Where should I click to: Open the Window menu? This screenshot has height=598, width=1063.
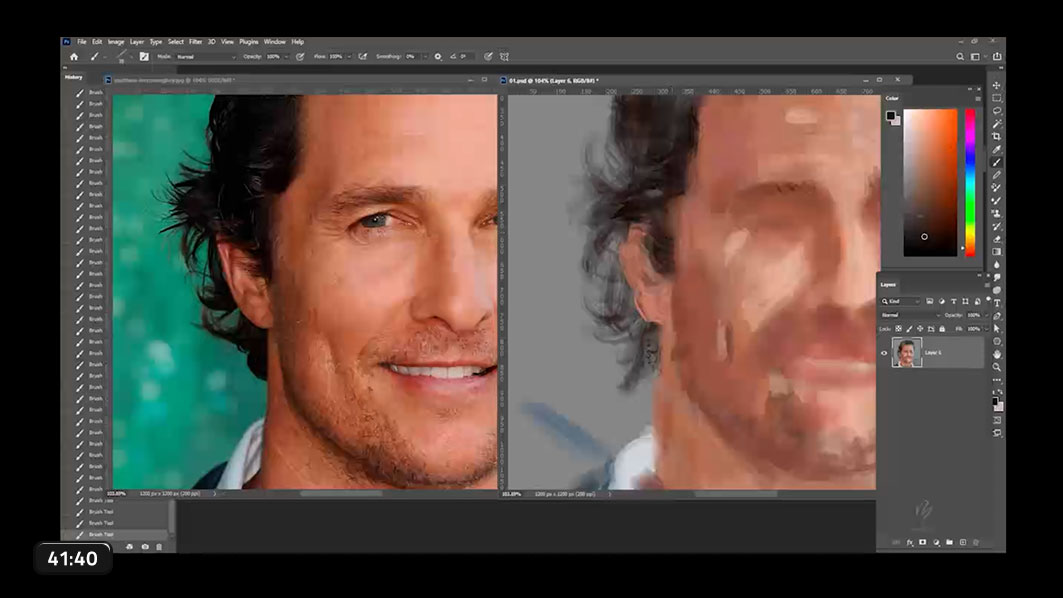click(274, 42)
